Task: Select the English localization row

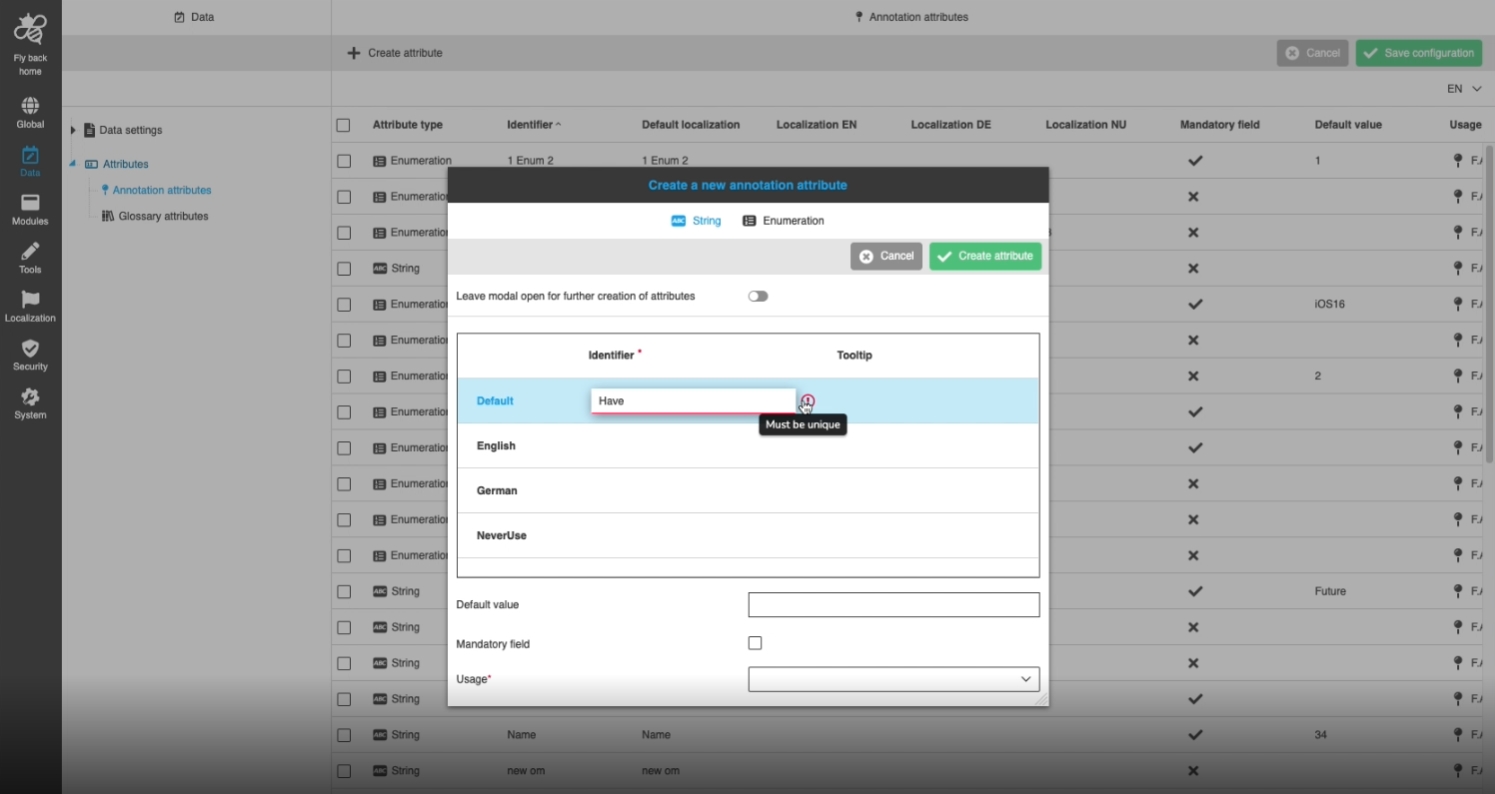Action: click(x=748, y=446)
